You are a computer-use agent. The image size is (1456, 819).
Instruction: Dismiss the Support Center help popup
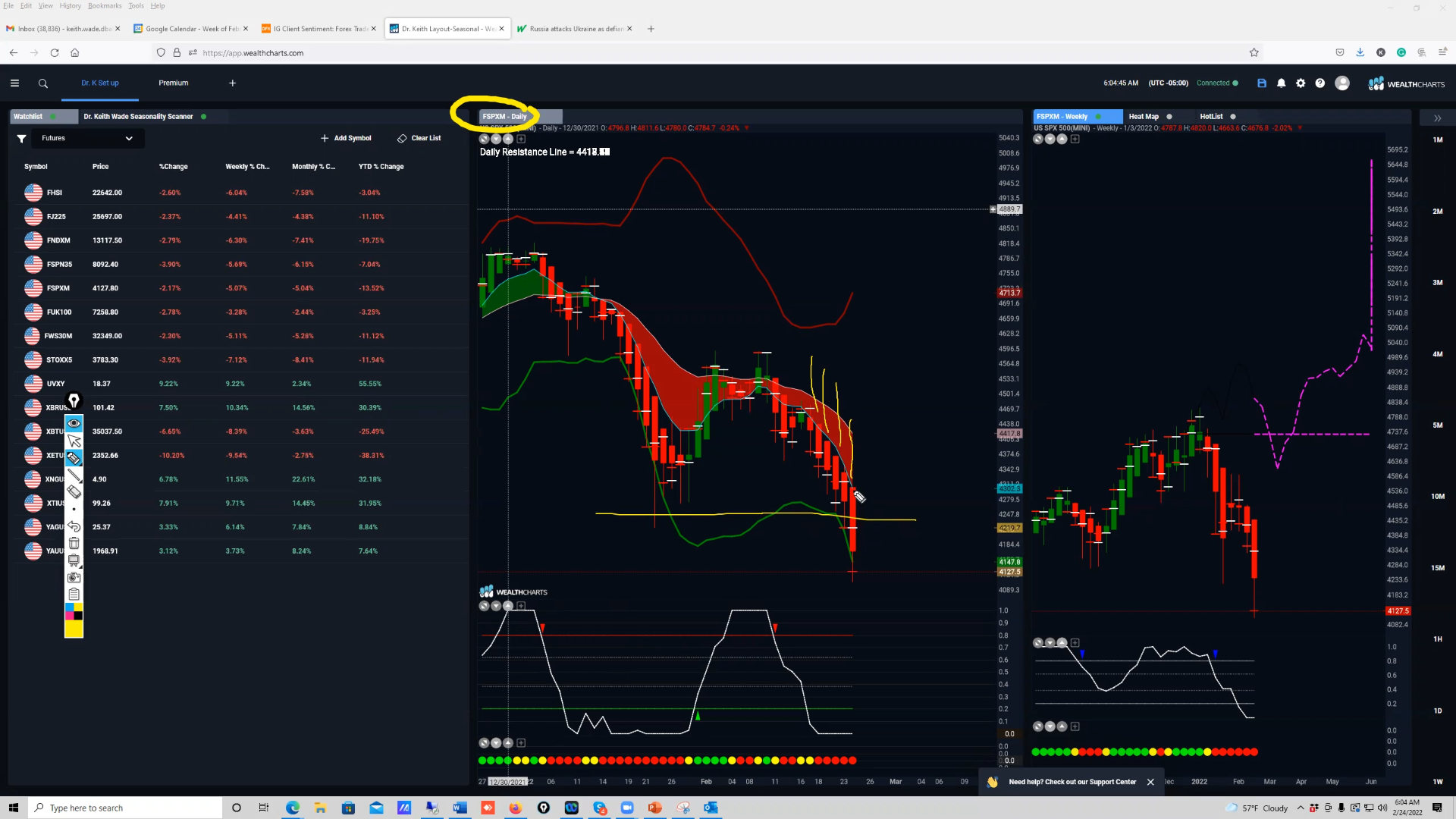click(1150, 783)
